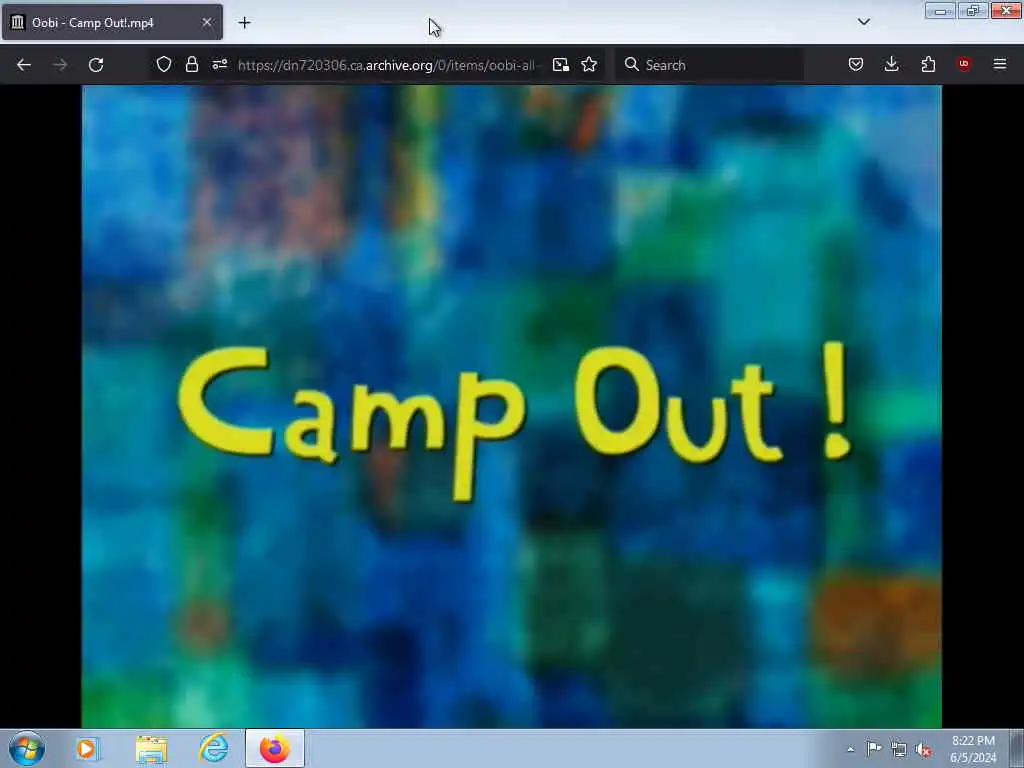The height and width of the screenshot is (768, 1024).
Task: Close the Oobi - Camp Out!.mp4 tab
Action: [x=207, y=22]
